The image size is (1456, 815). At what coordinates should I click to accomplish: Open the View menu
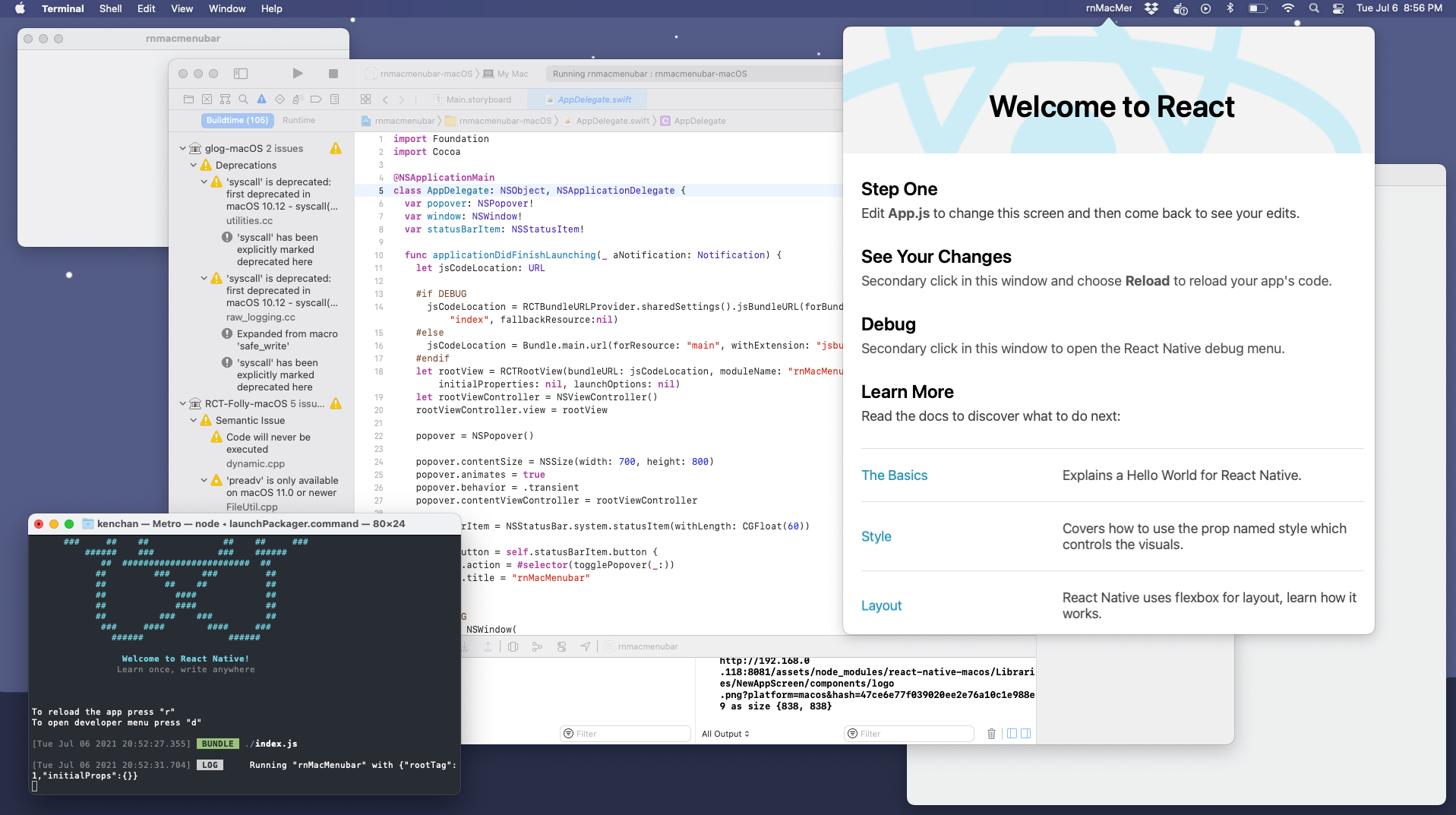(x=182, y=8)
